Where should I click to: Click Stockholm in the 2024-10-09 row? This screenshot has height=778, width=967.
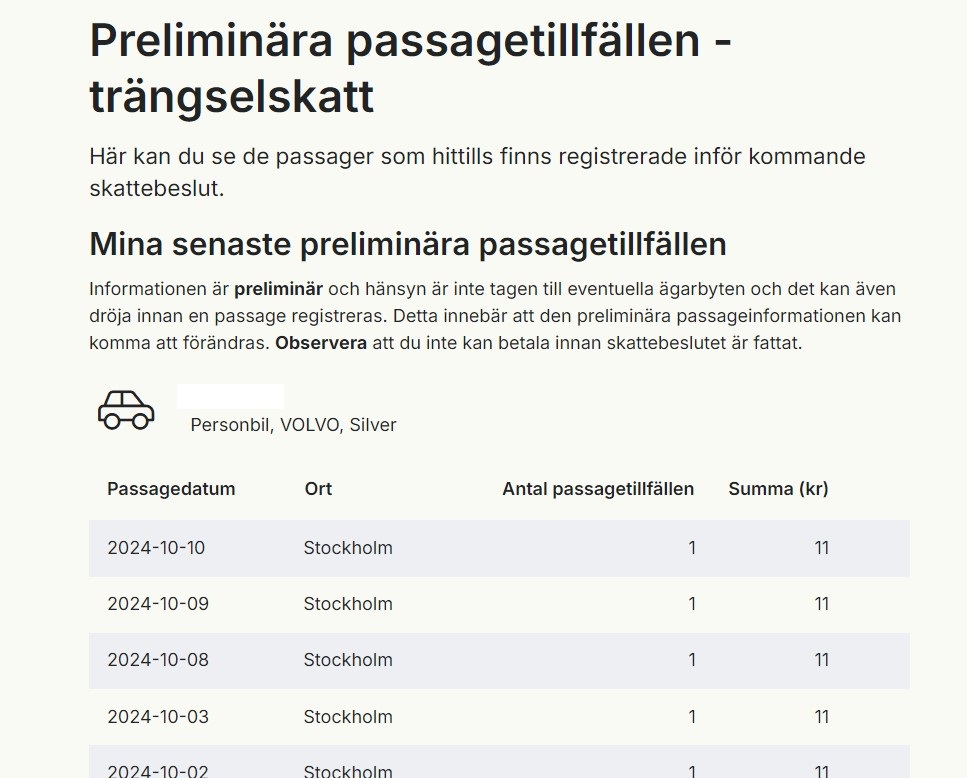(348, 604)
